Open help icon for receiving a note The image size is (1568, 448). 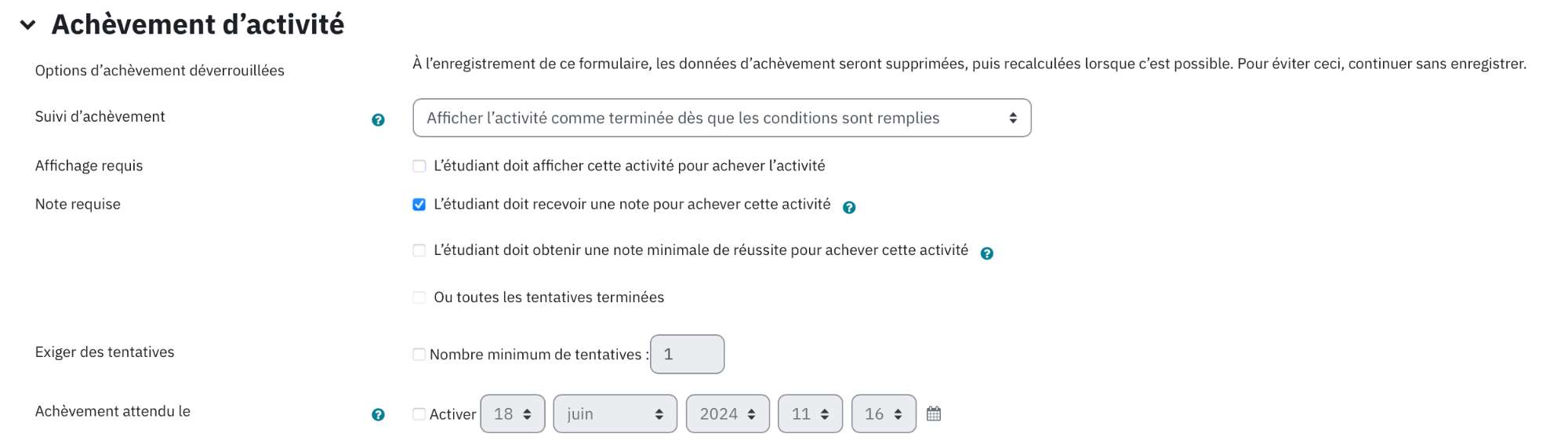click(849, 207)
